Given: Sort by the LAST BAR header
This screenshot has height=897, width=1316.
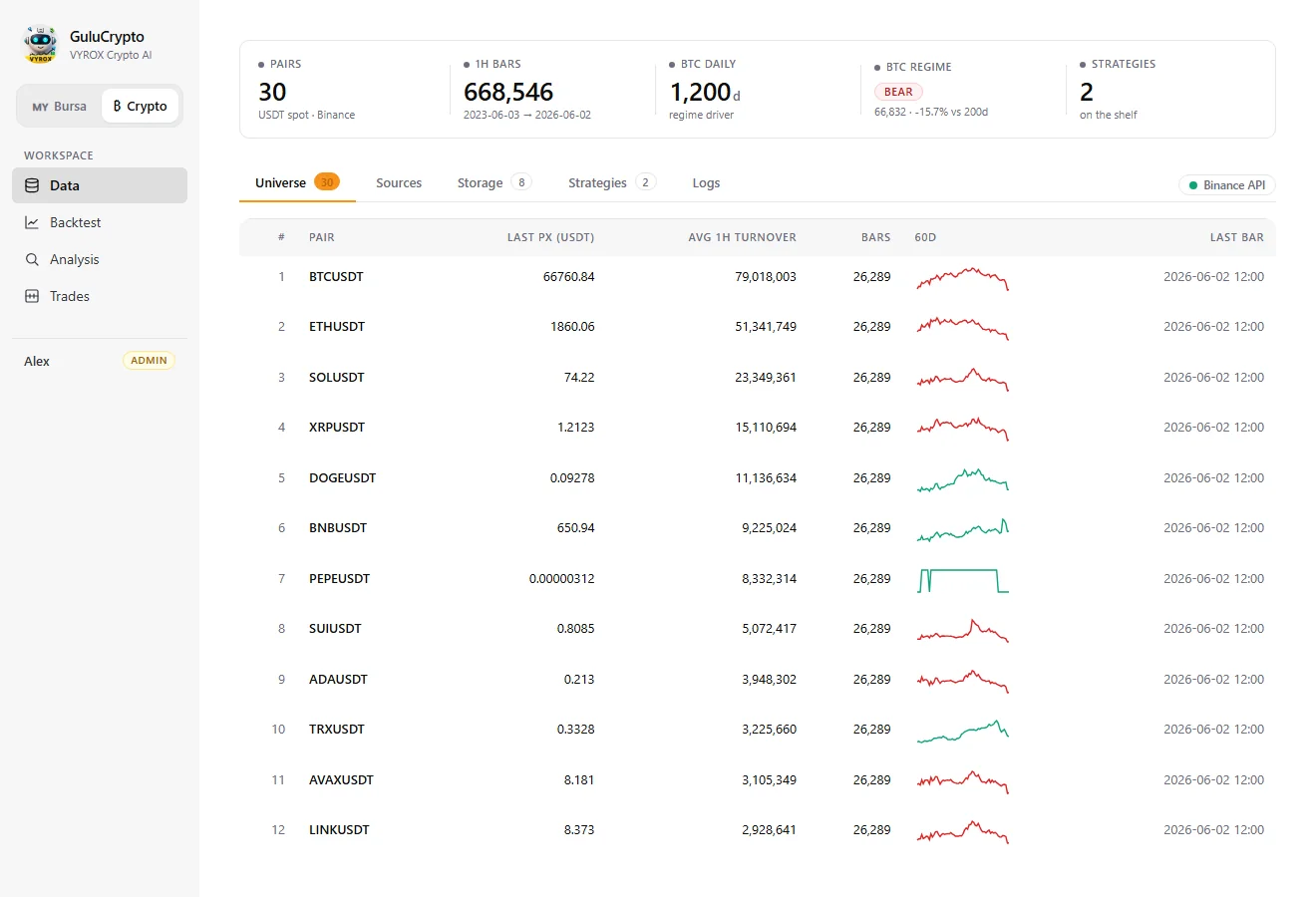Looking at the screenshot, I should [1236, 237].
